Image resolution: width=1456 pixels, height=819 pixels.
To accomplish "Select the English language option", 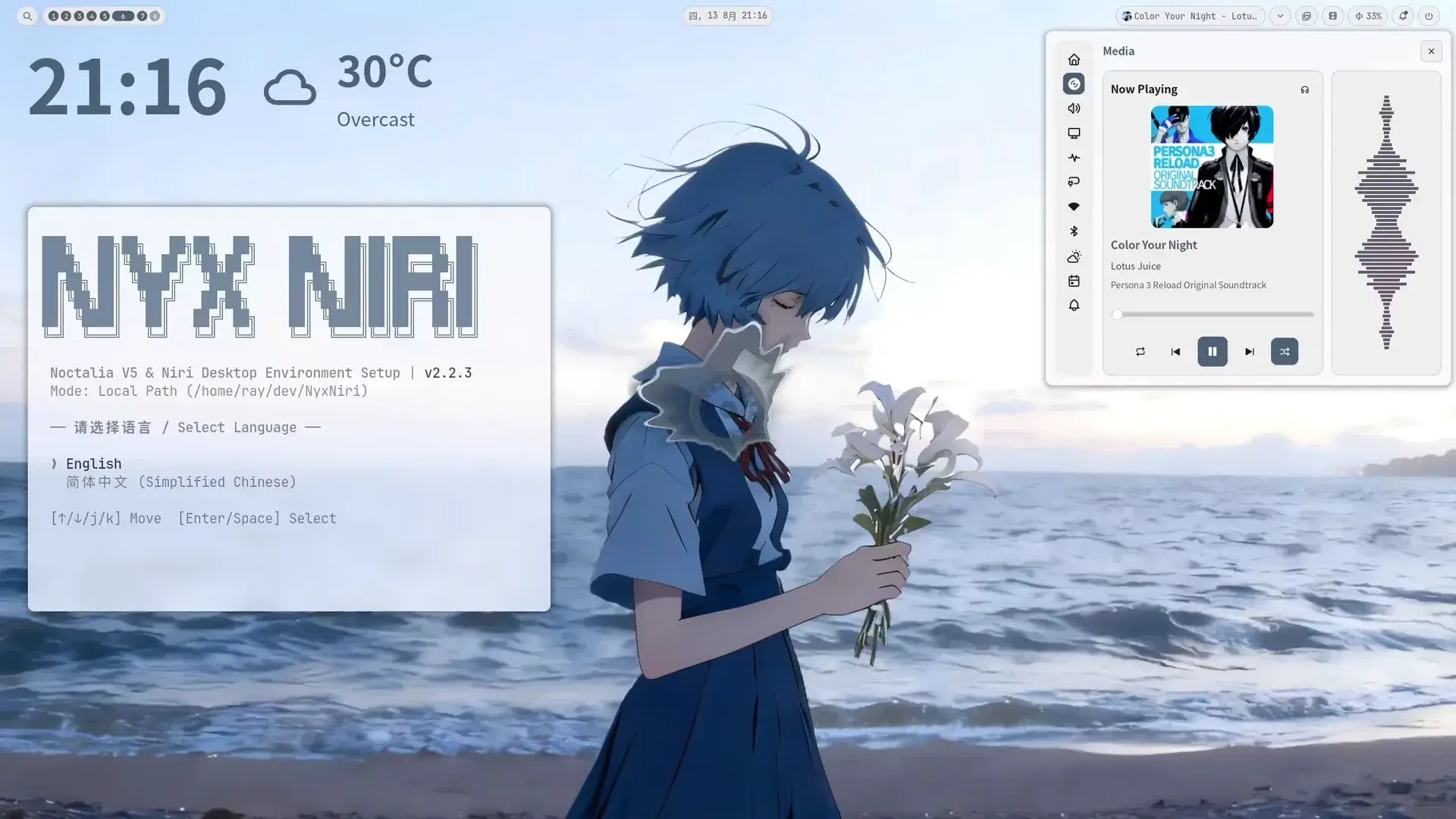I will (x=93, y=463).
